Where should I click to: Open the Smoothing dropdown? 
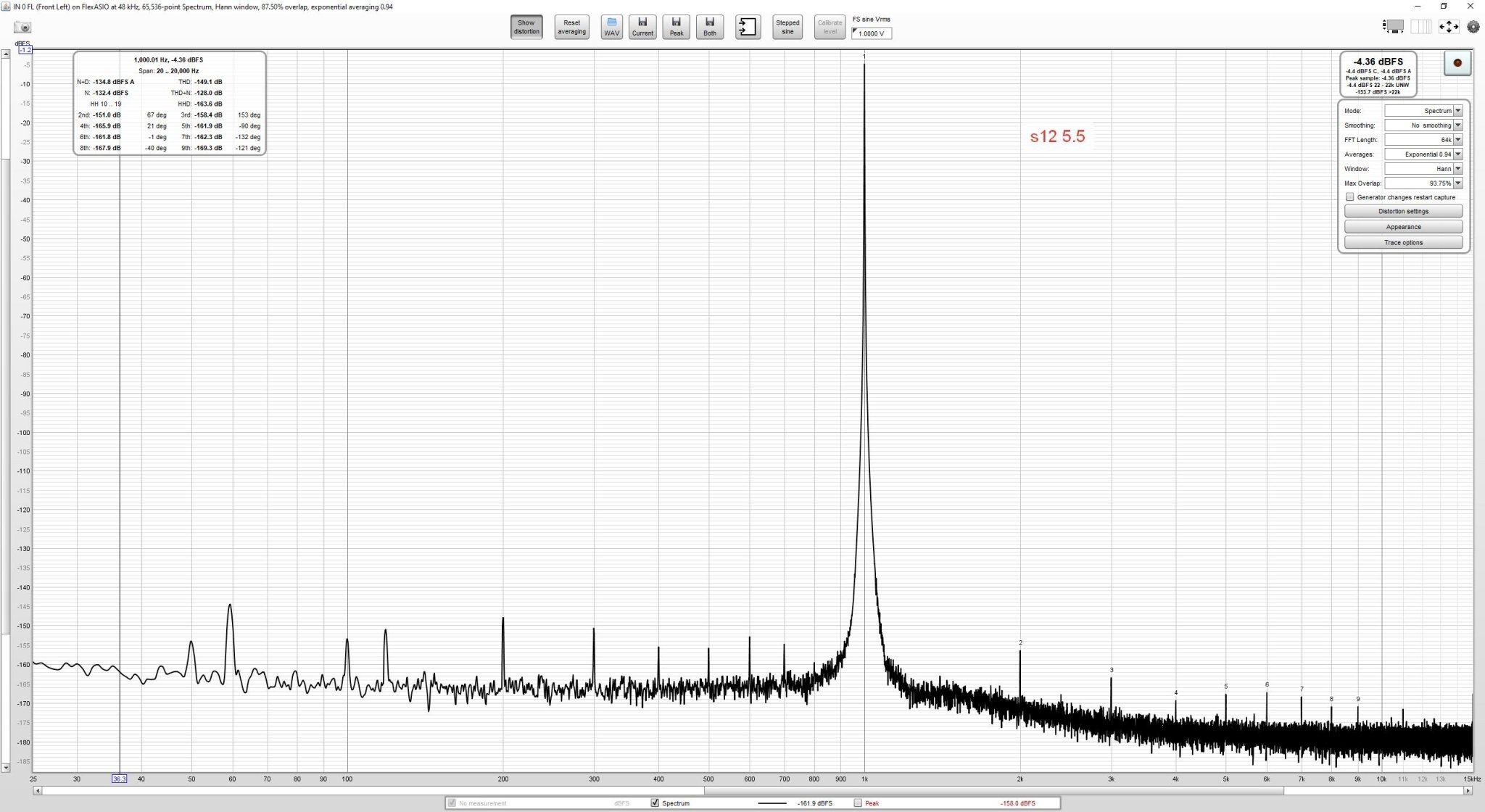pos(1423,125)
